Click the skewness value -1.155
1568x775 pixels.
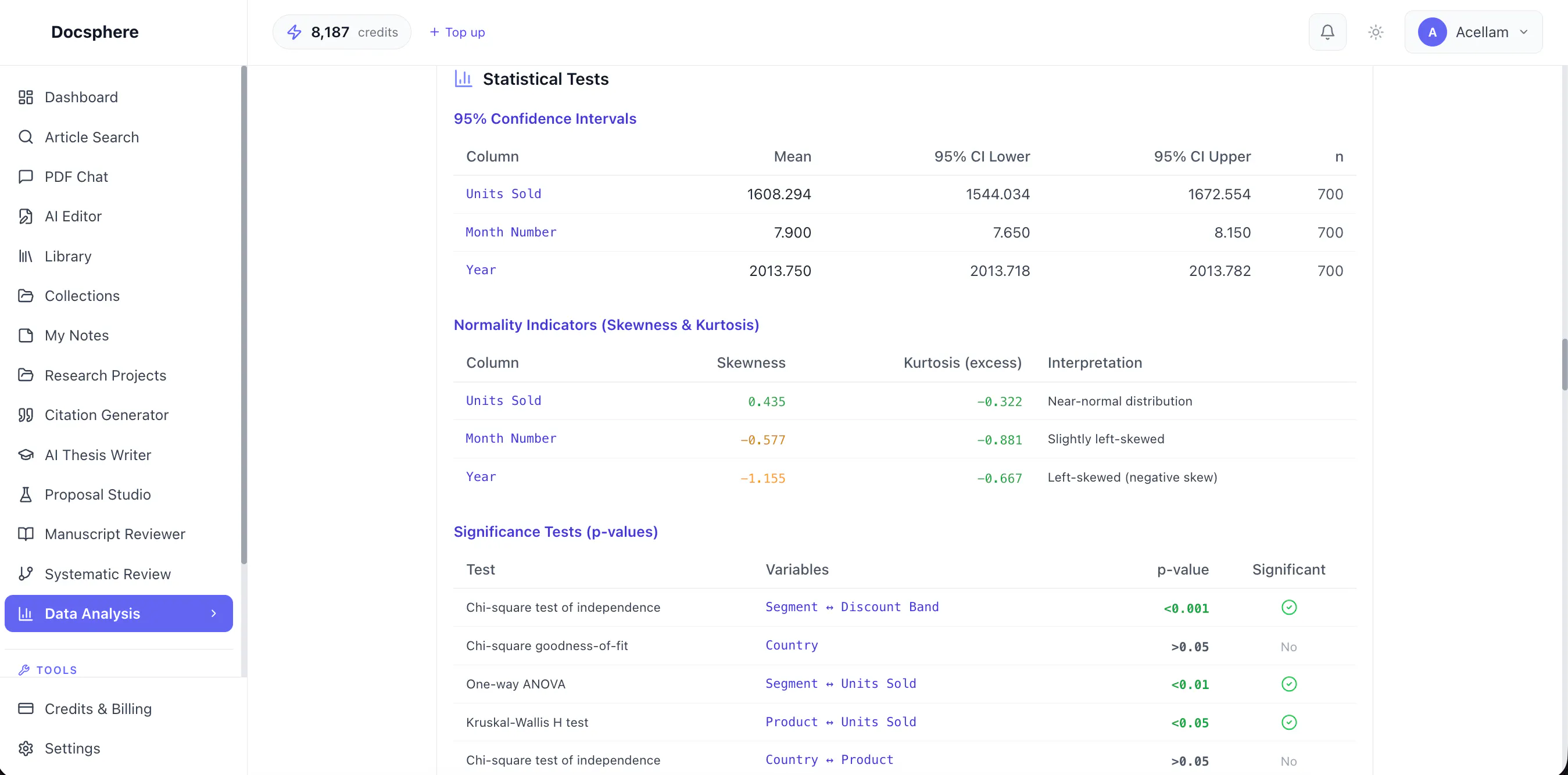point(762,478)
